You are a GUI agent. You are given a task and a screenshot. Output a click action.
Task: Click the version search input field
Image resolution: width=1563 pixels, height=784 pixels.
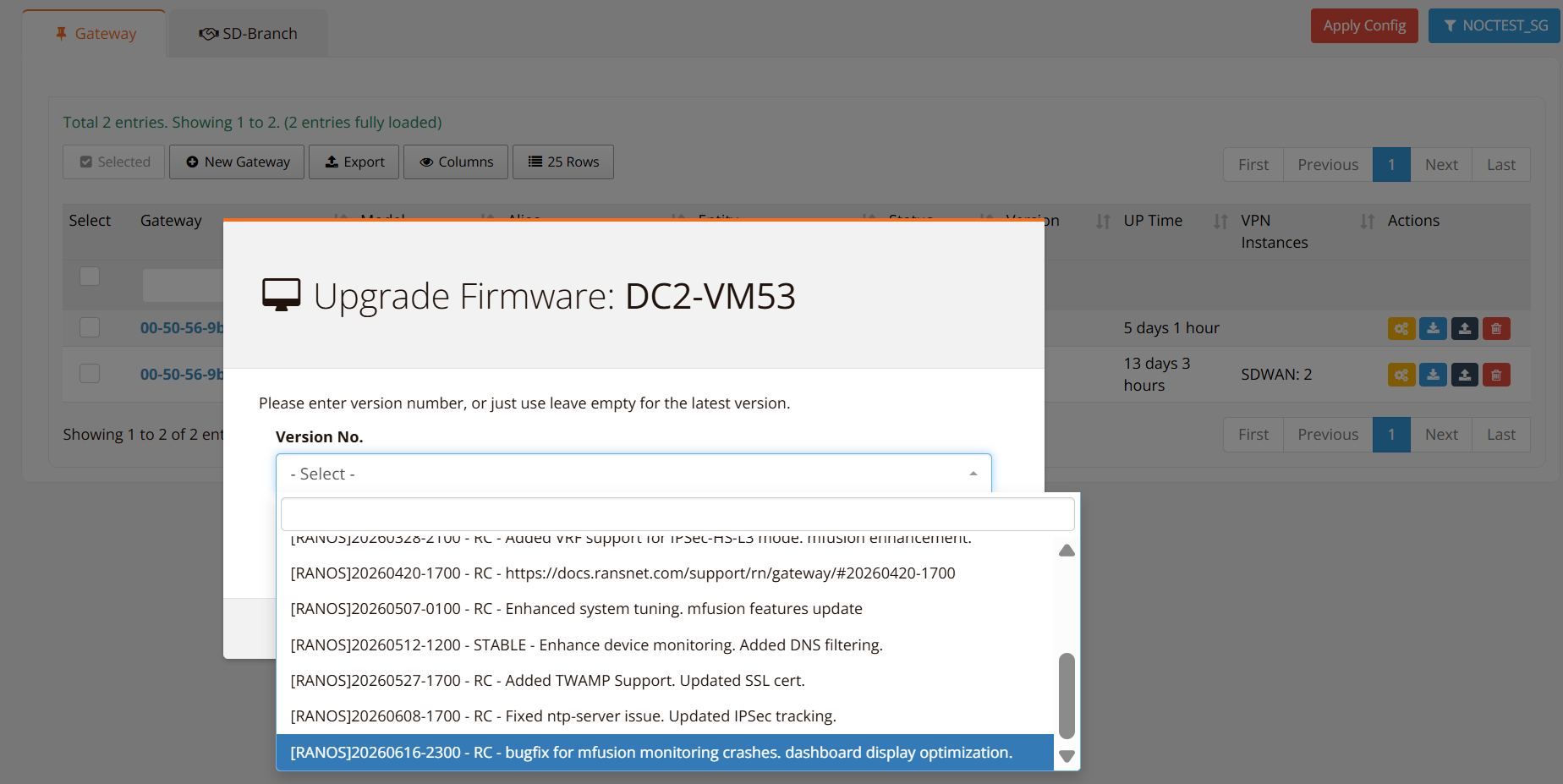click(677, 514)
